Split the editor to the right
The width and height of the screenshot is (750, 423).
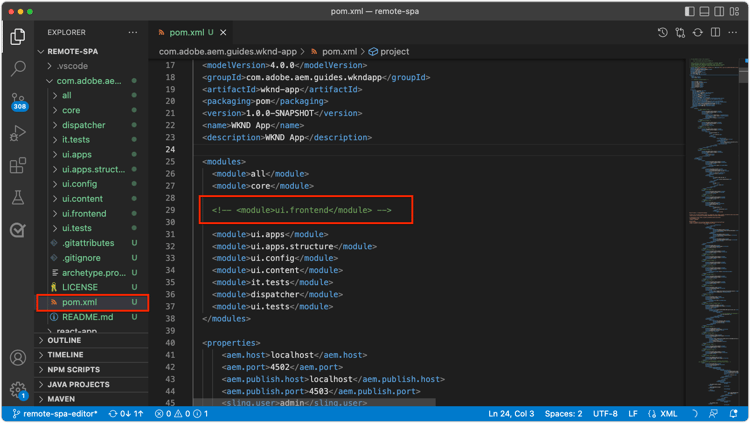[x=715, y=33]
